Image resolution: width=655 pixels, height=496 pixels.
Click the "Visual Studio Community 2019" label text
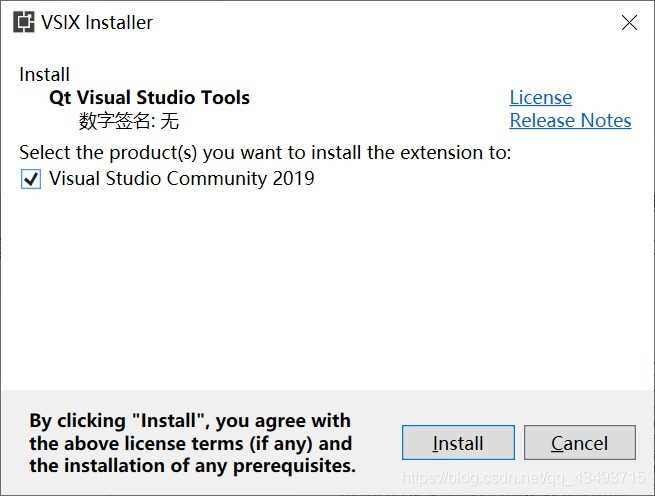181,179
